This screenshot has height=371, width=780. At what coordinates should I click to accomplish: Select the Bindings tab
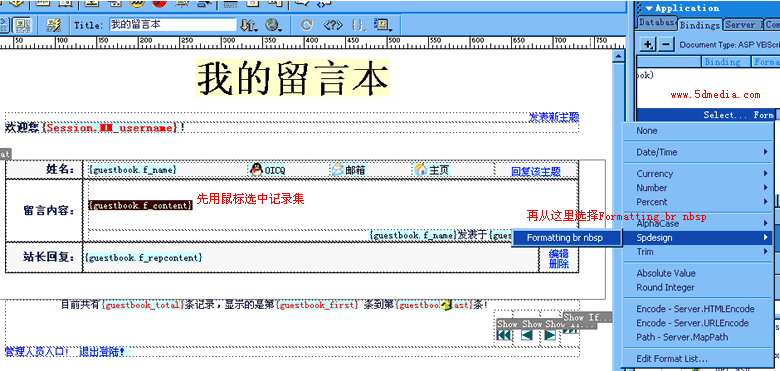(x=699, y=24)
